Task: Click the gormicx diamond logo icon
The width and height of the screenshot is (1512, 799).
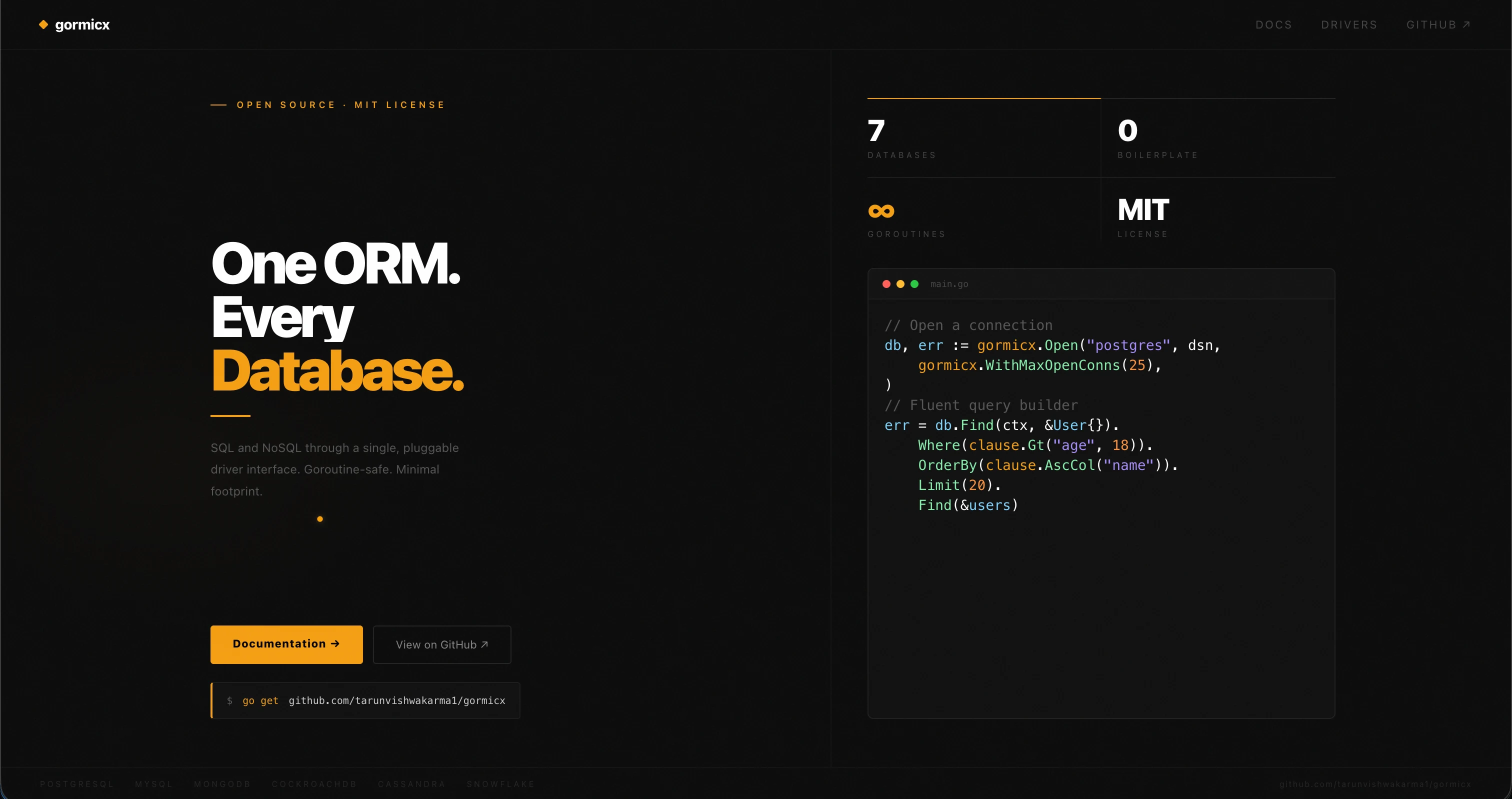Action: point(43,24)
